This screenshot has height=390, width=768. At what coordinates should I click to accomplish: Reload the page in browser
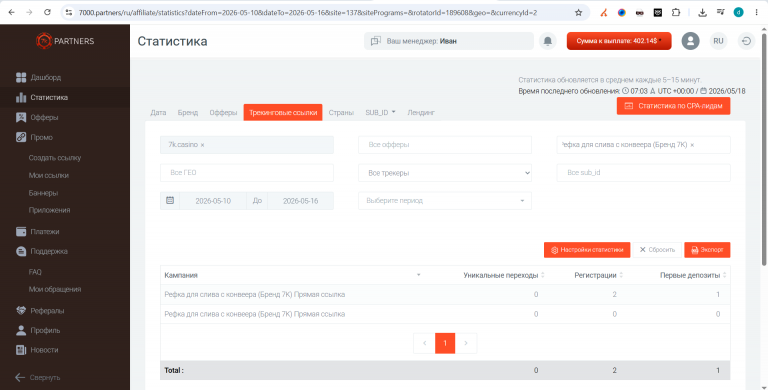(x=48, y=13)
